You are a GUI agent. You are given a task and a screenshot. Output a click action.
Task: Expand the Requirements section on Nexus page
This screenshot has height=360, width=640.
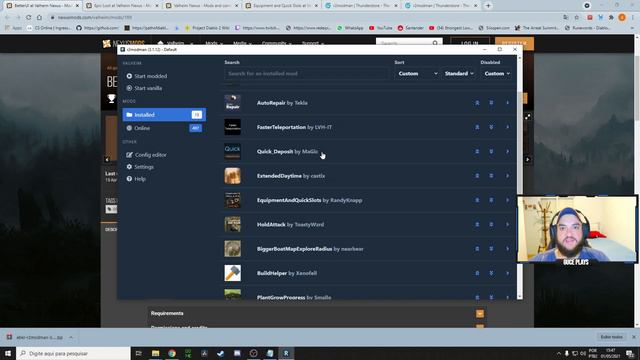point(480,313)
